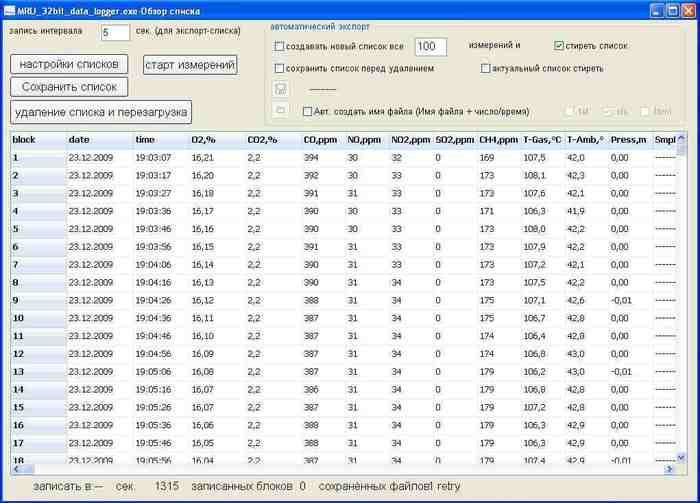The width and height of the screenshot is (700, 503).
Task: Toggle 'сохранить список перед удалением' checkbox
Action: [280, 69]
